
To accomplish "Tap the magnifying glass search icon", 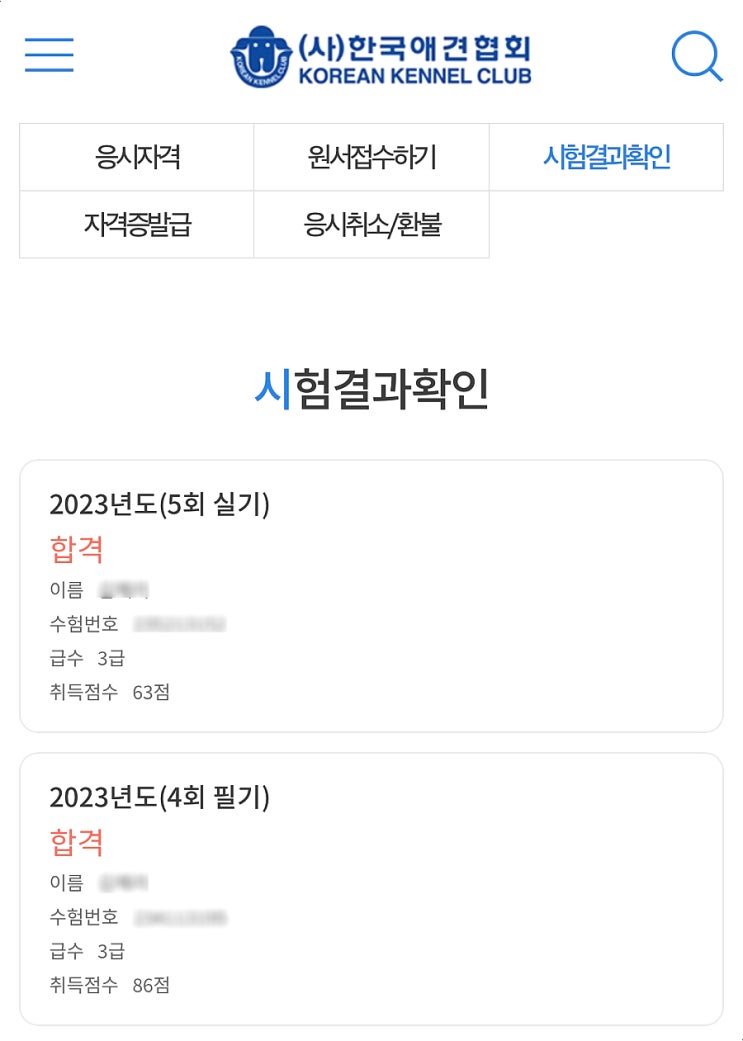I will [x=697, y=56].
